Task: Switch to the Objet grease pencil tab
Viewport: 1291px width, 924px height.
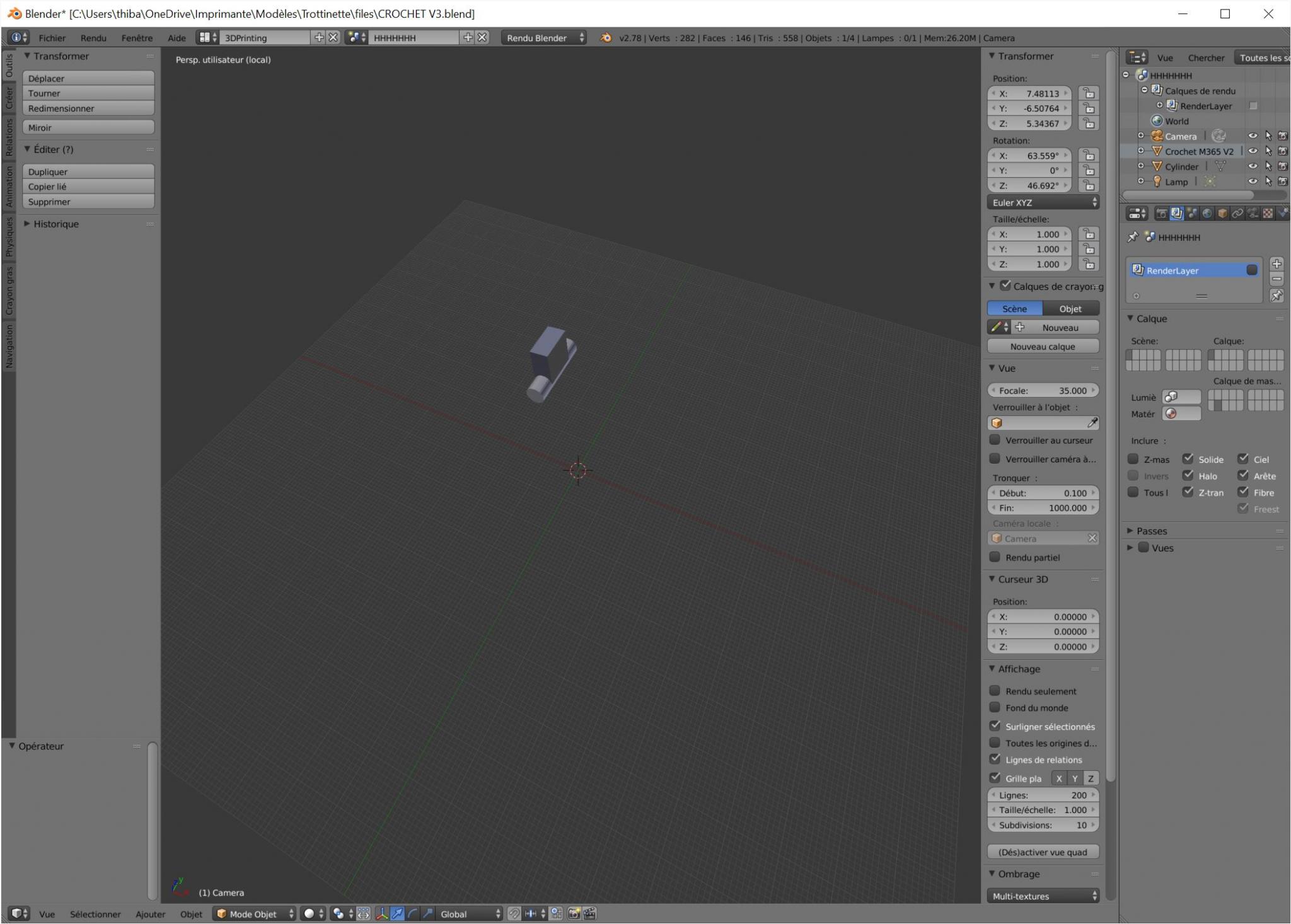Action: click(1070, 308)
